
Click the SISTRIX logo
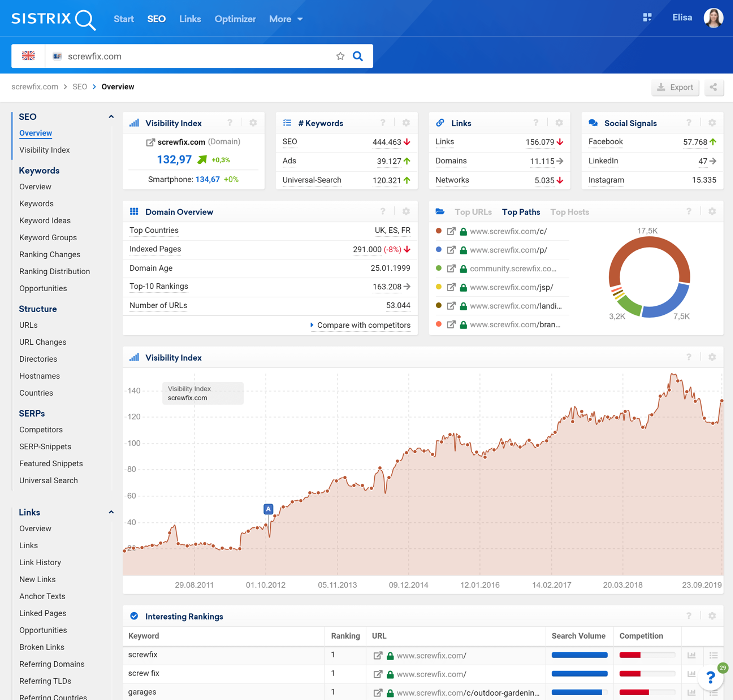click(x=54, y=20)
